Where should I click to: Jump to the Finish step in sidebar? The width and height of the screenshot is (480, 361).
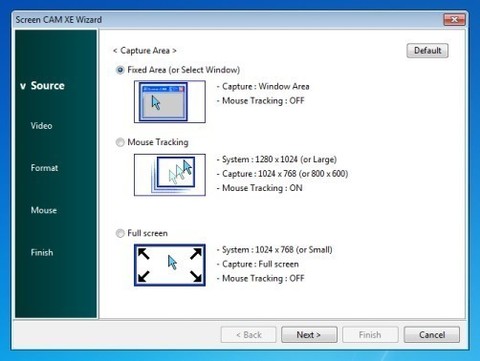pyautogui.click(x=42, y=252)
